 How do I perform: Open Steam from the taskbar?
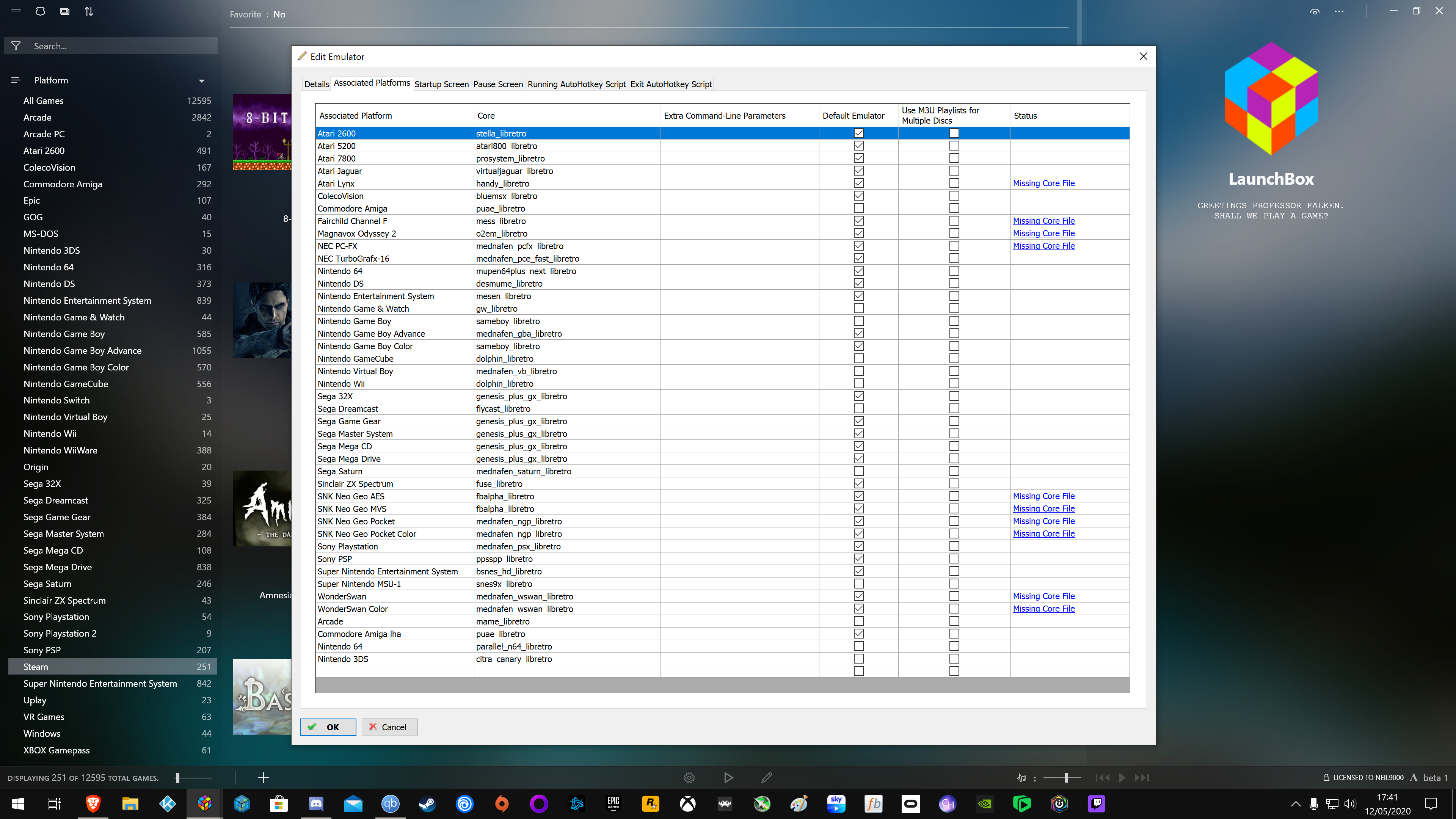coord(427,804)
